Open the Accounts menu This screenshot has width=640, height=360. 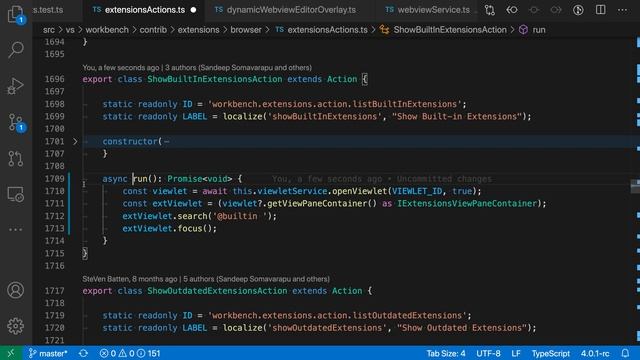coord(16,290)
